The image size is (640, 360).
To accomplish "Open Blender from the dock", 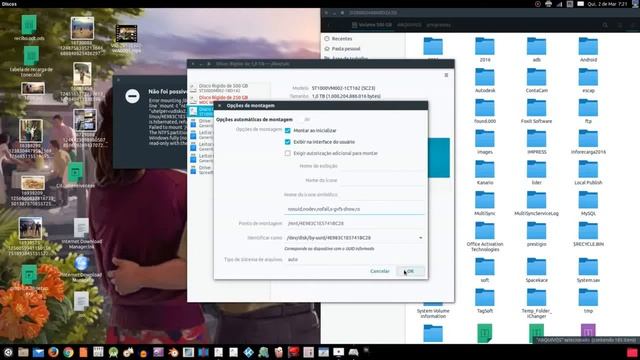I will 173,352.
